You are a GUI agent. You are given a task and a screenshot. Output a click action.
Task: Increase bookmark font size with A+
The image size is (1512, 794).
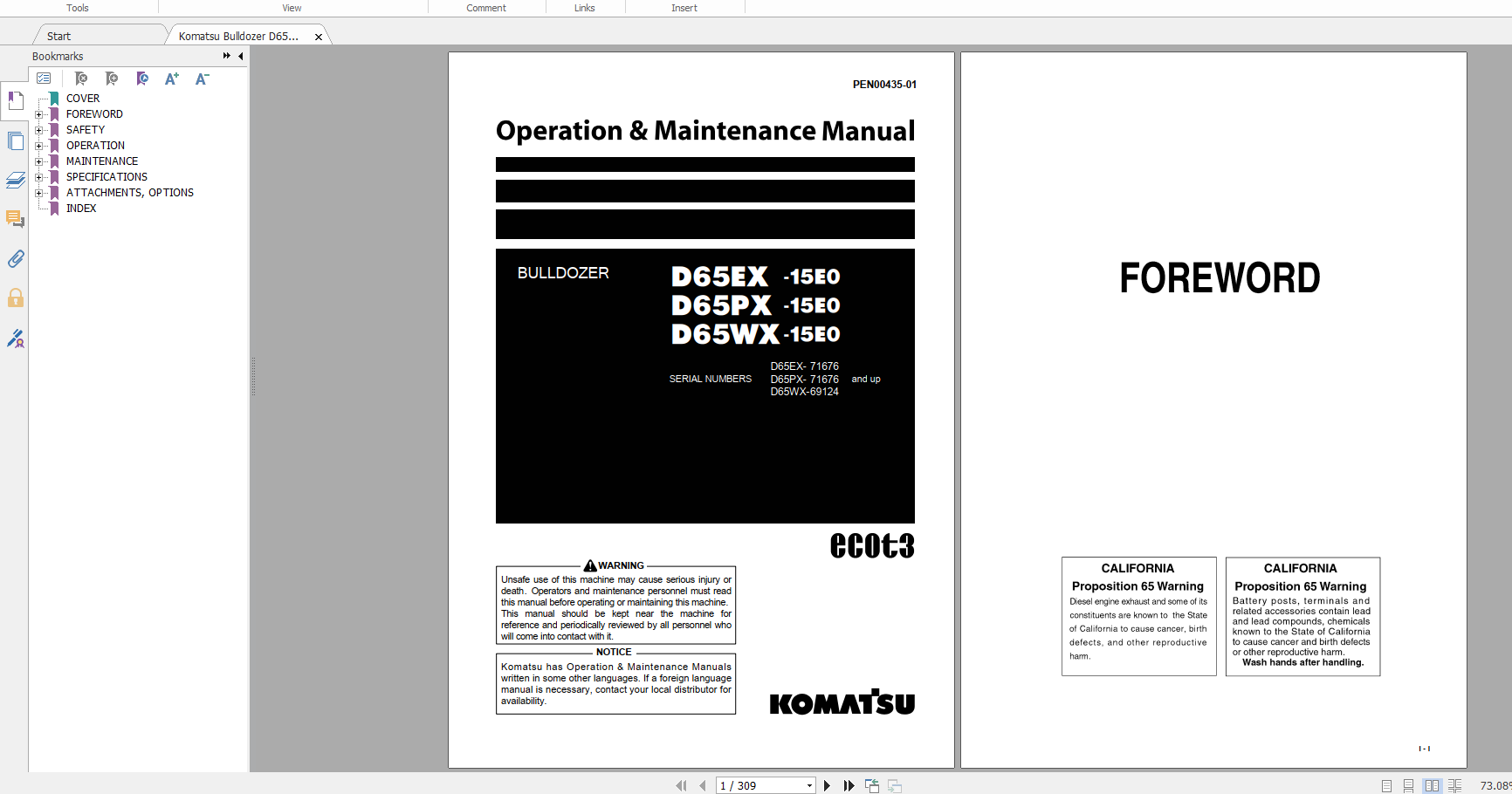tap(172, 79)
